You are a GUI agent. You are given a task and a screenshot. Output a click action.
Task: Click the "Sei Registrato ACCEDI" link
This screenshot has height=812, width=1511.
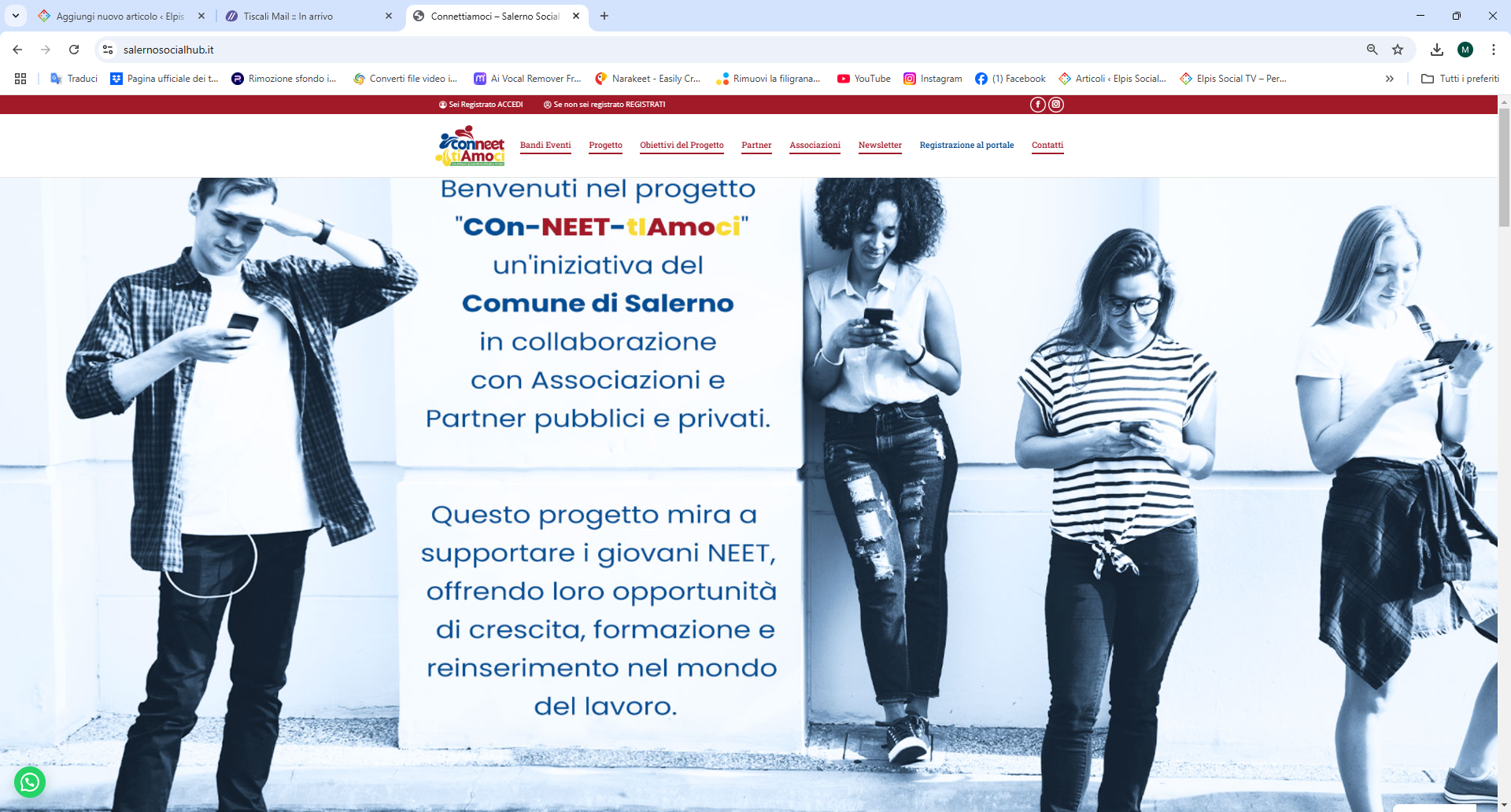pyautogui.click(x=481, y=105)
